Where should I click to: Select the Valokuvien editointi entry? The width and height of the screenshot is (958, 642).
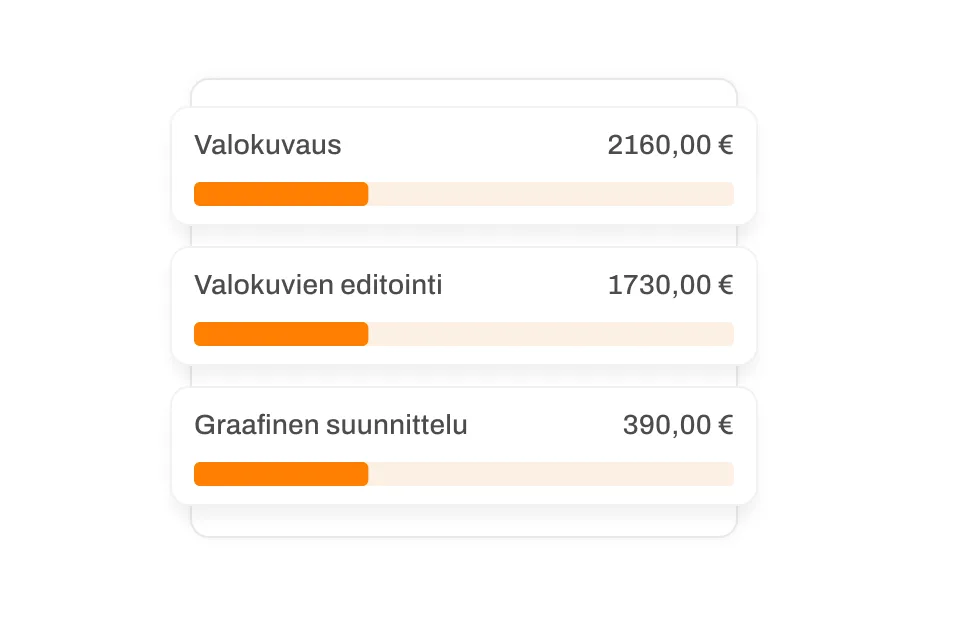click(x=465, y=305)
